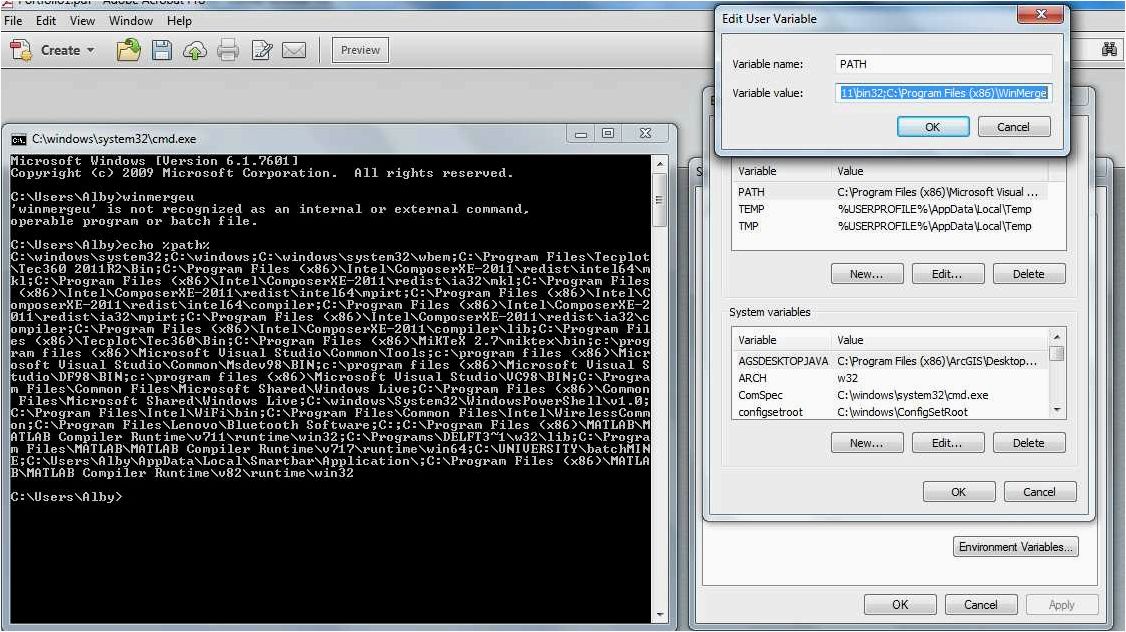This screenshot has width=1126, height=632.
Task: Click the Environment Variables... button
Action: (x=1015, y=547)
